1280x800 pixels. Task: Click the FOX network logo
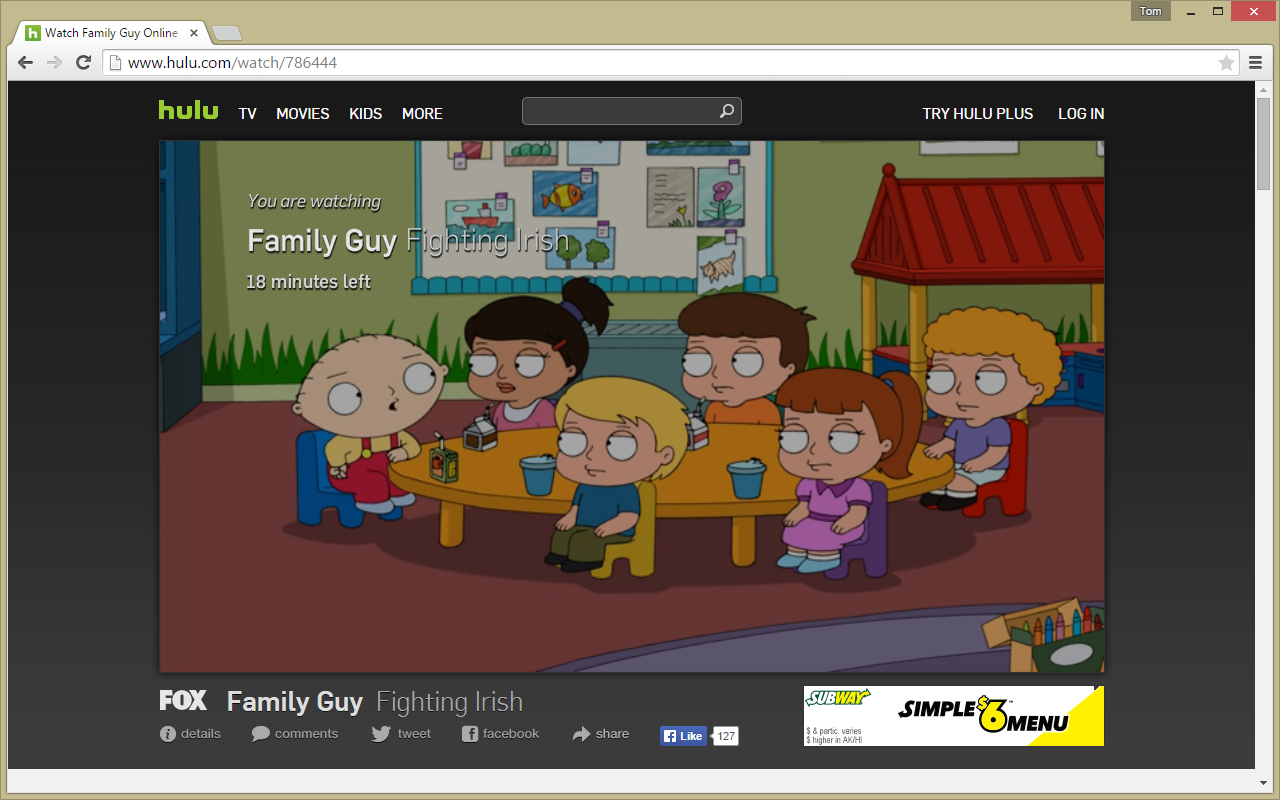(x=183, y=700)
